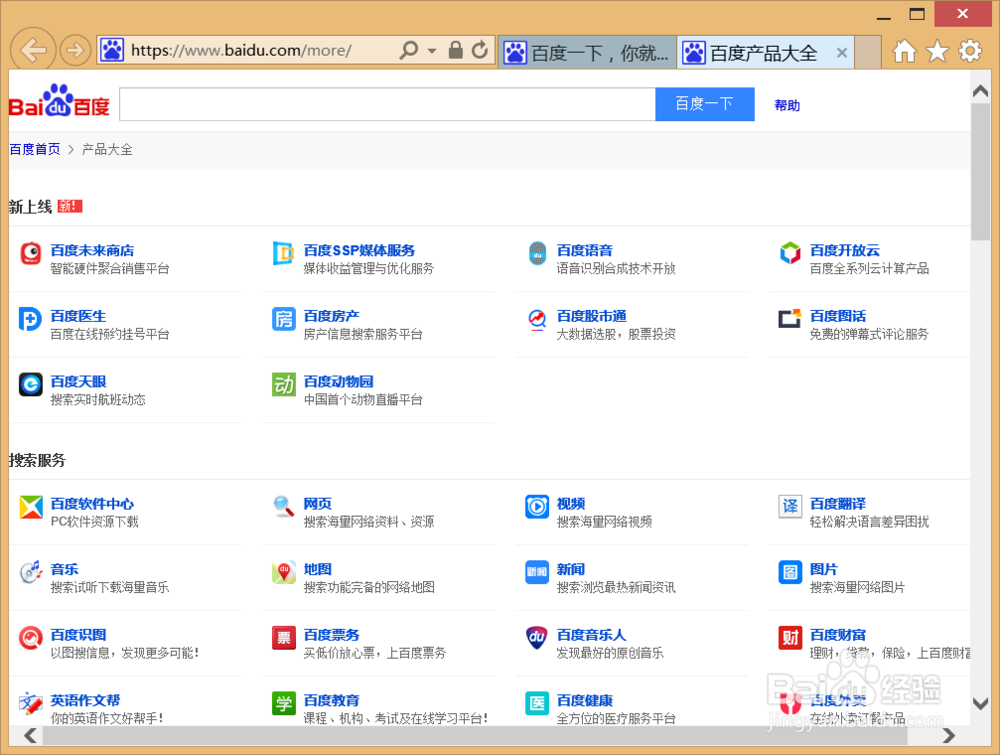Click the 网页 magnifier icon
Viewport: 1000px width, 755px height.
(283, 507)
